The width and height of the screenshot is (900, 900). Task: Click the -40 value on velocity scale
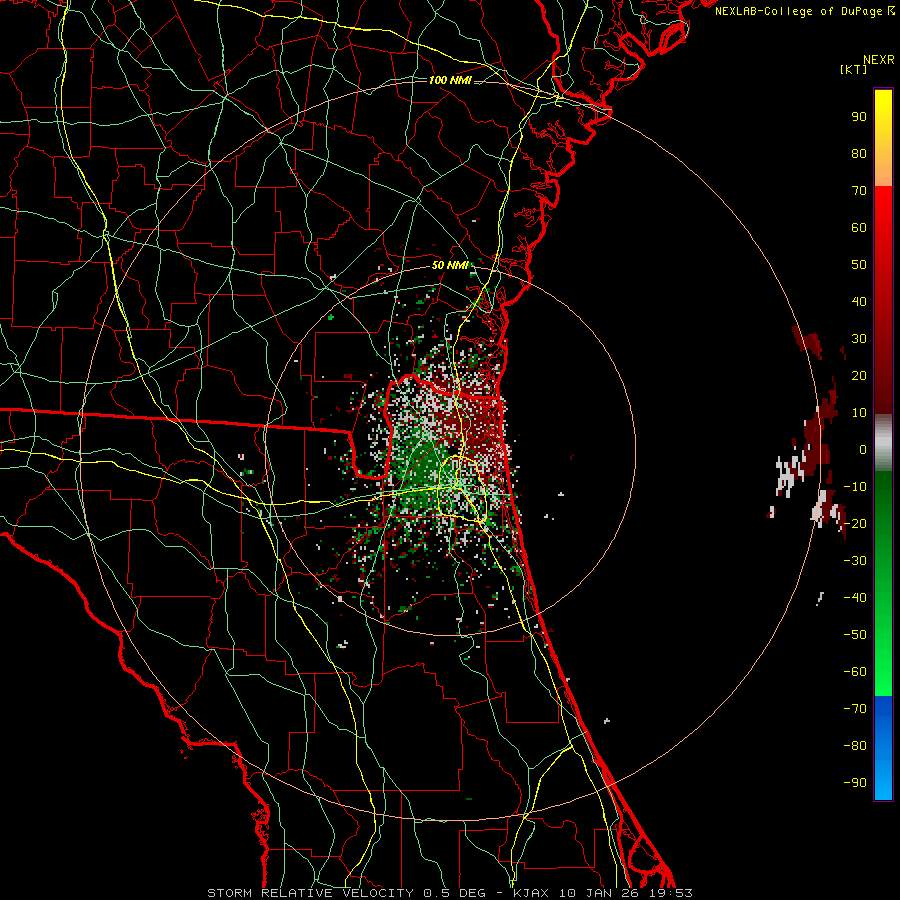(855, 598)
